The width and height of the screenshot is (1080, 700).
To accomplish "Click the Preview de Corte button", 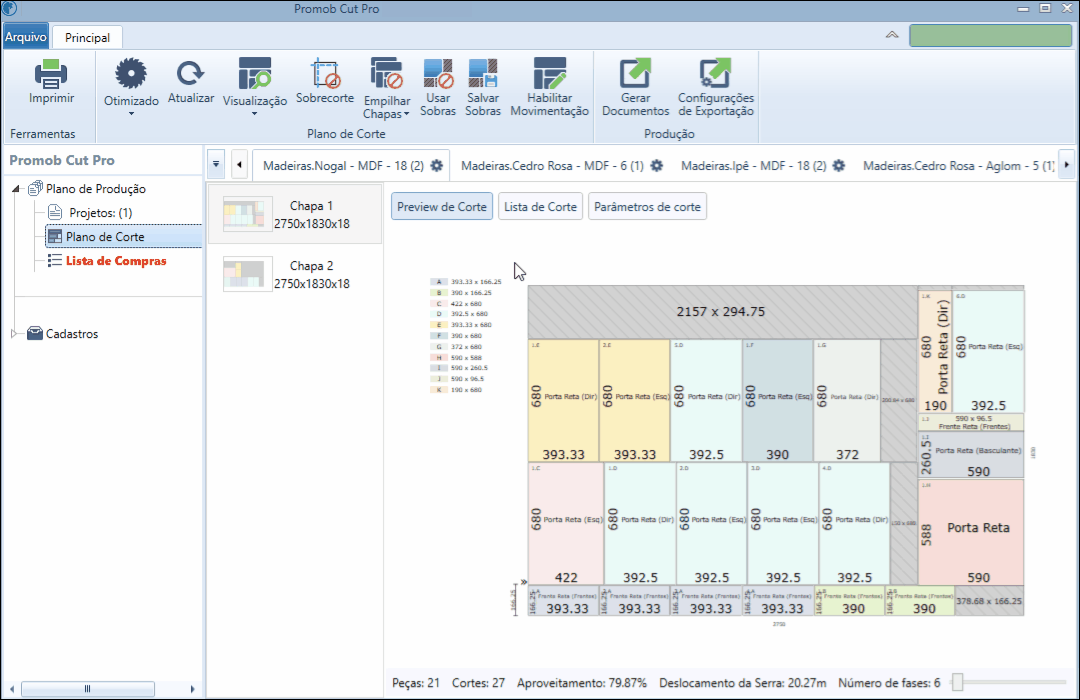I will click(x=442, y=206).
